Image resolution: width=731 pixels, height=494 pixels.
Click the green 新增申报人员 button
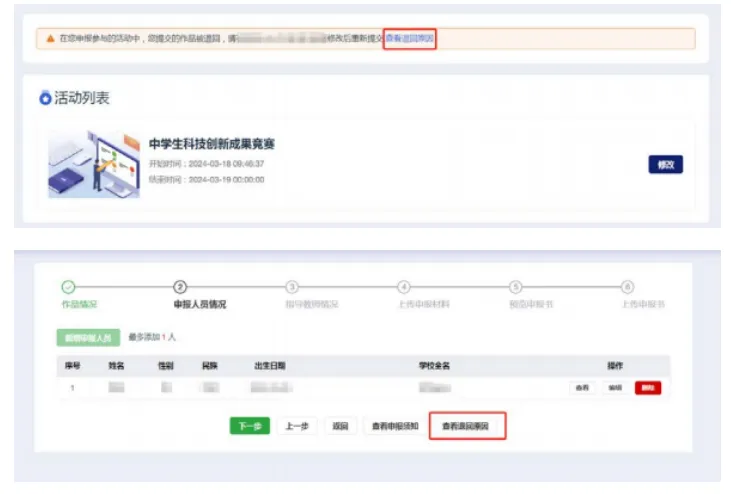(88, 337)
